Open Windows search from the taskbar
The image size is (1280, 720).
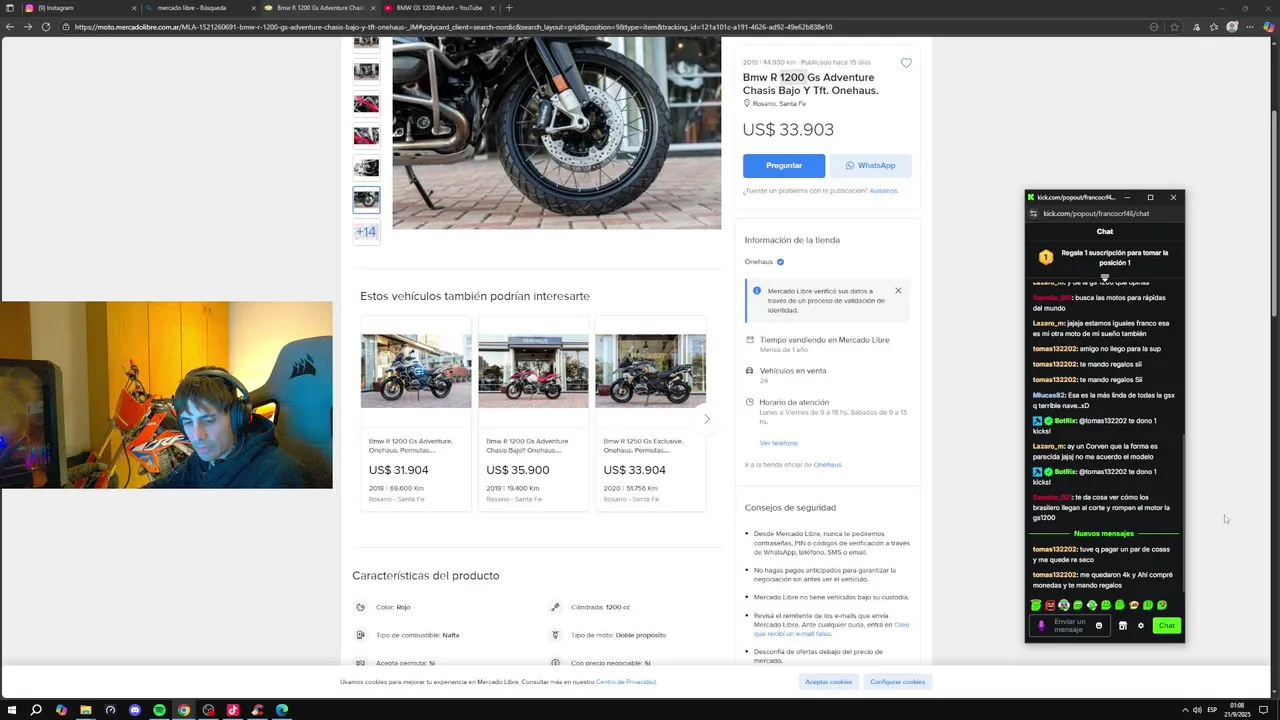pos(36,710)
